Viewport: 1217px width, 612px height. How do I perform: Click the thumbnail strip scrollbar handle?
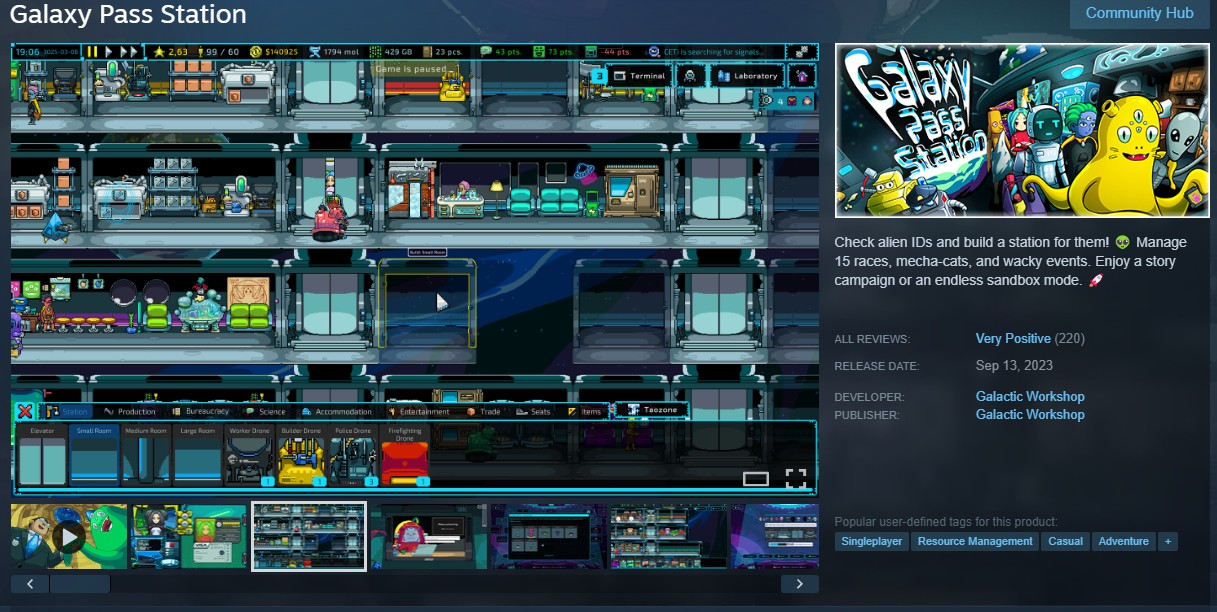coord(80,584)
